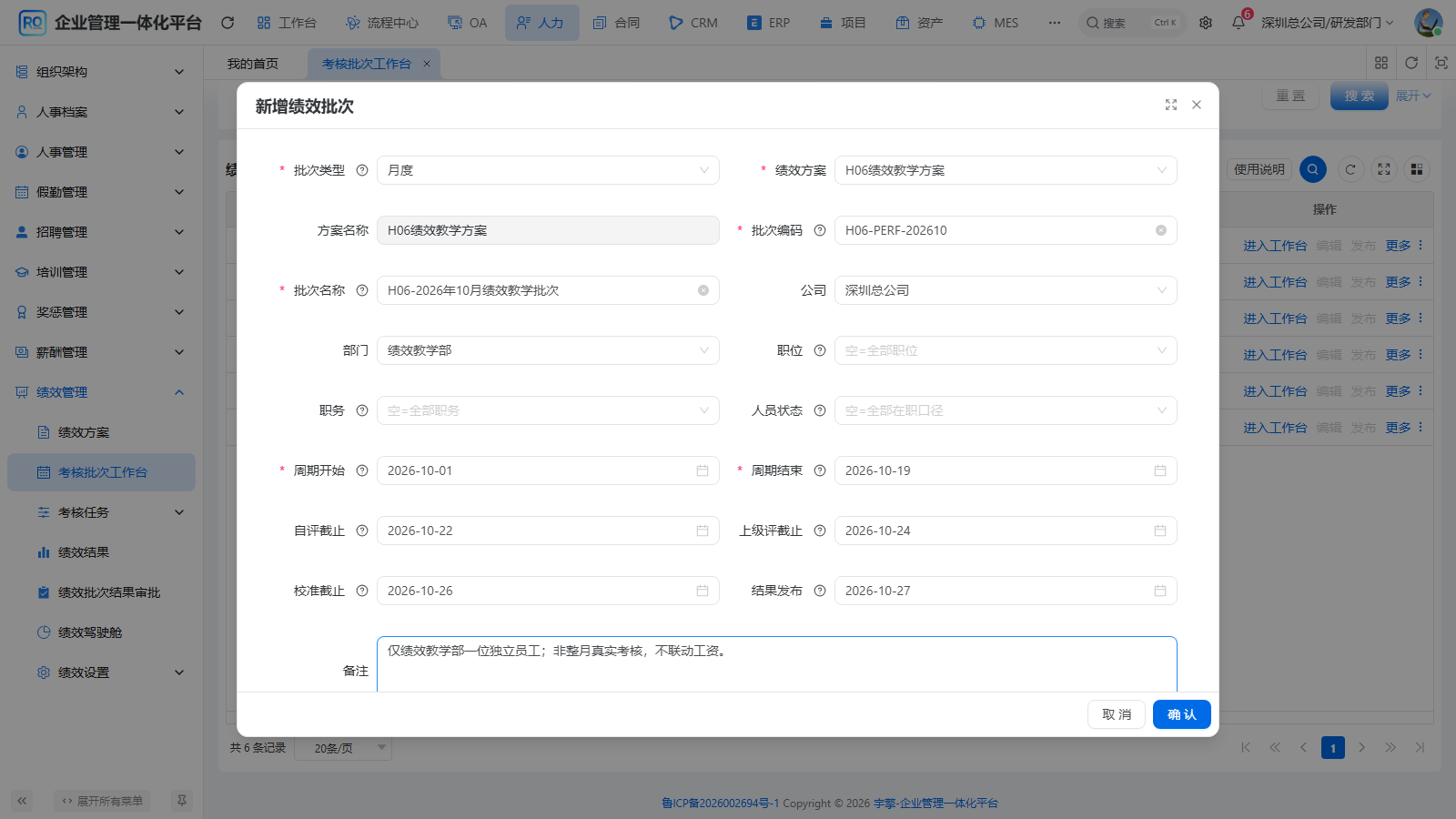Screen dimensions: 1456x819
Task: Click the 使用说明 button
Action: [1259, 169]
